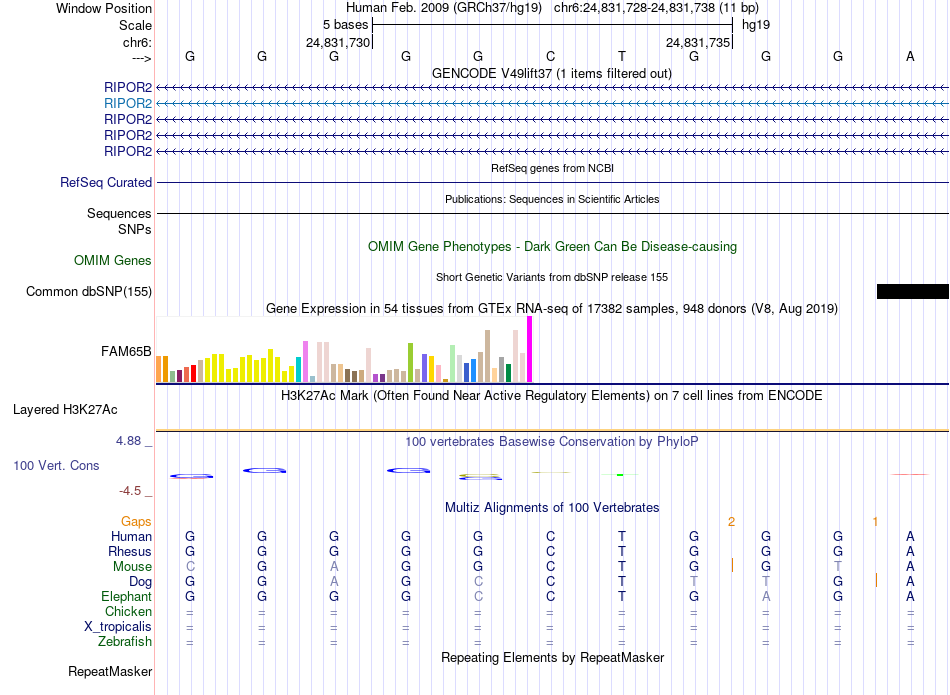The image size is (950, 695).
Task: Click the 4.88 upper conservation scale value
Action: click(x=129, y=441)
